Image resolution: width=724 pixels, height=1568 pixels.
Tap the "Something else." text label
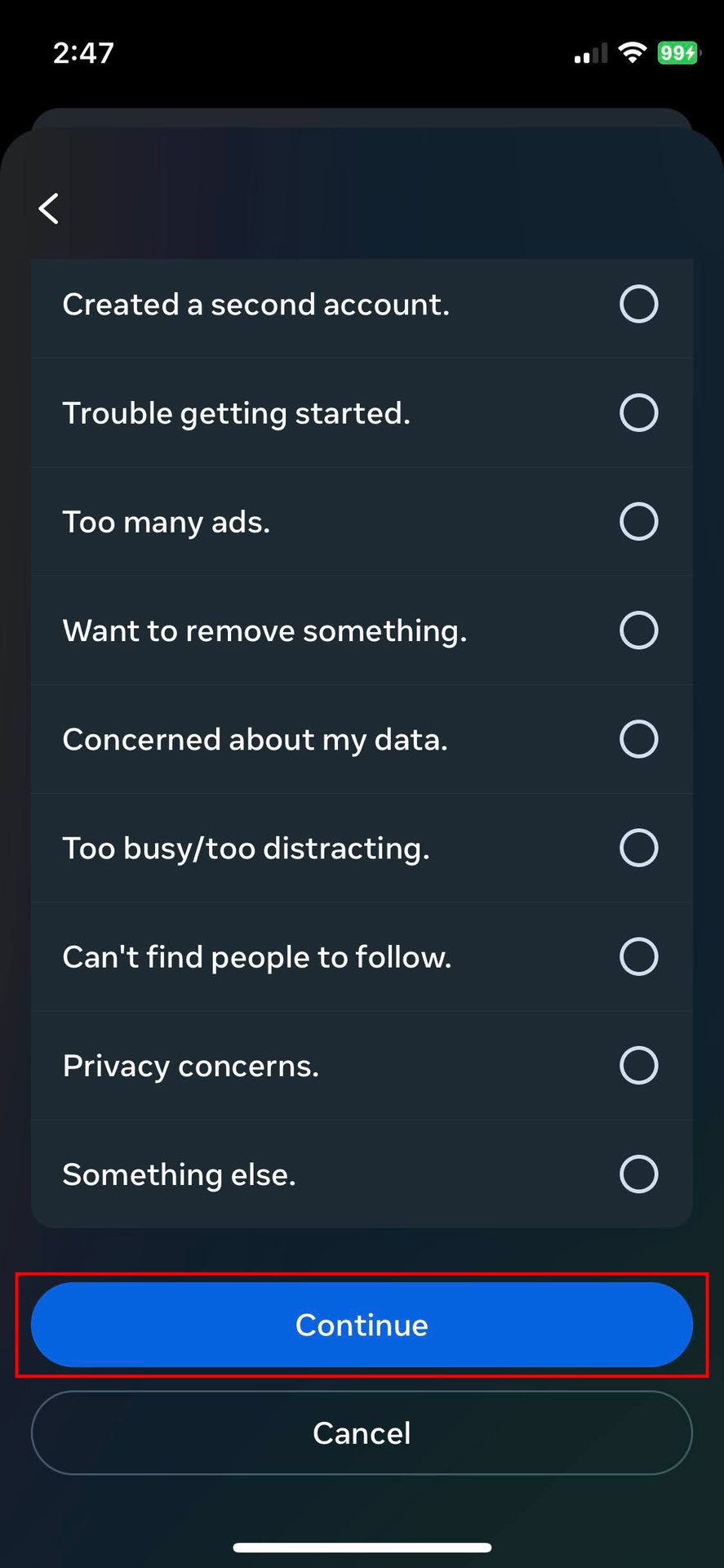point(180,1174)
